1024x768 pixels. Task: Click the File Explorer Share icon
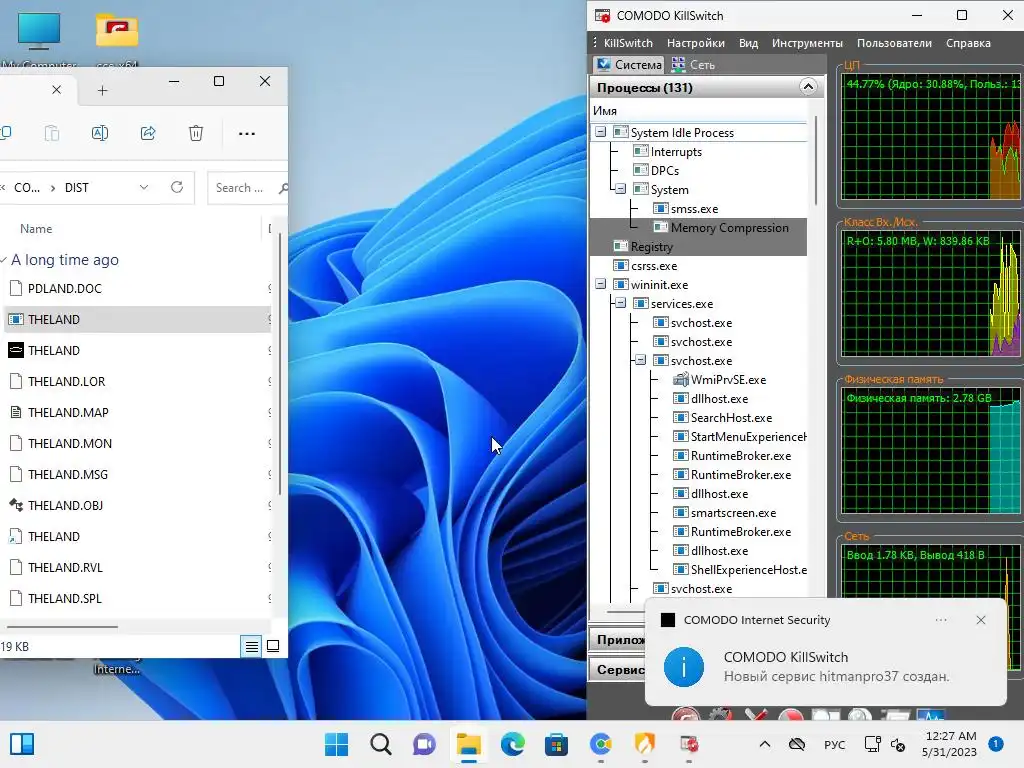pyautogui.click(x=148, y=133)
